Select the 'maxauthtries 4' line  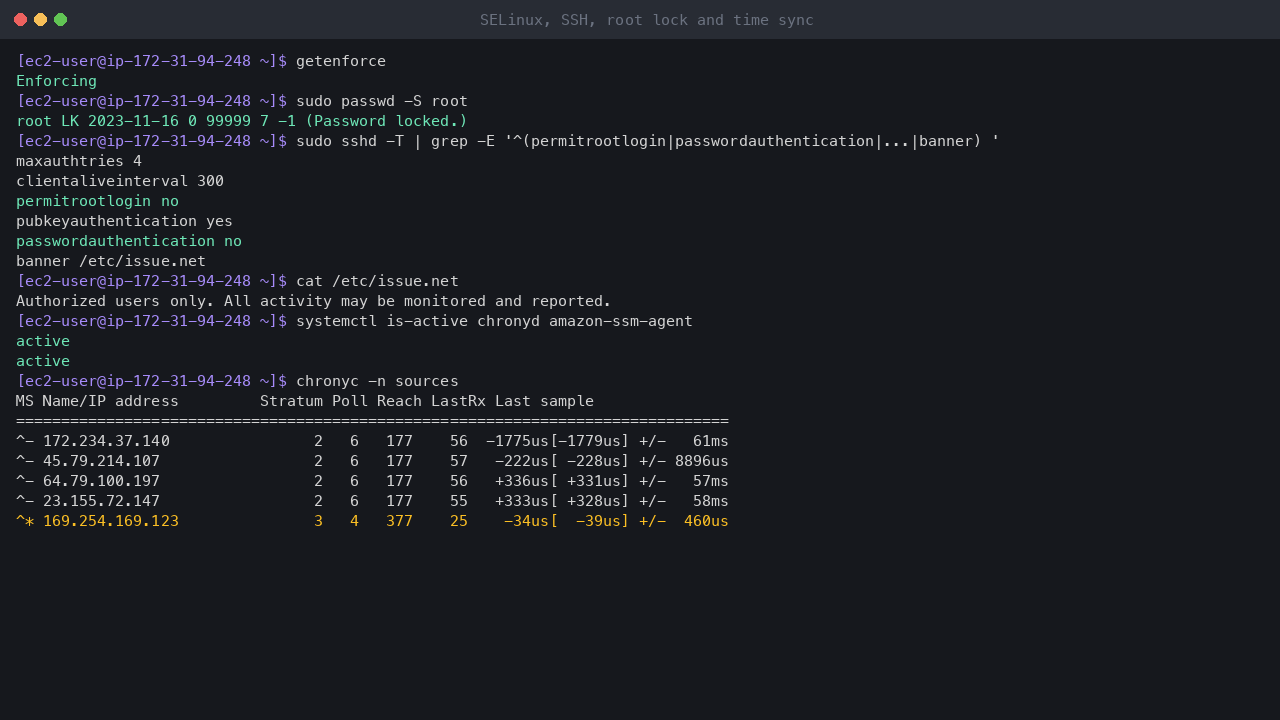(79, 161)
